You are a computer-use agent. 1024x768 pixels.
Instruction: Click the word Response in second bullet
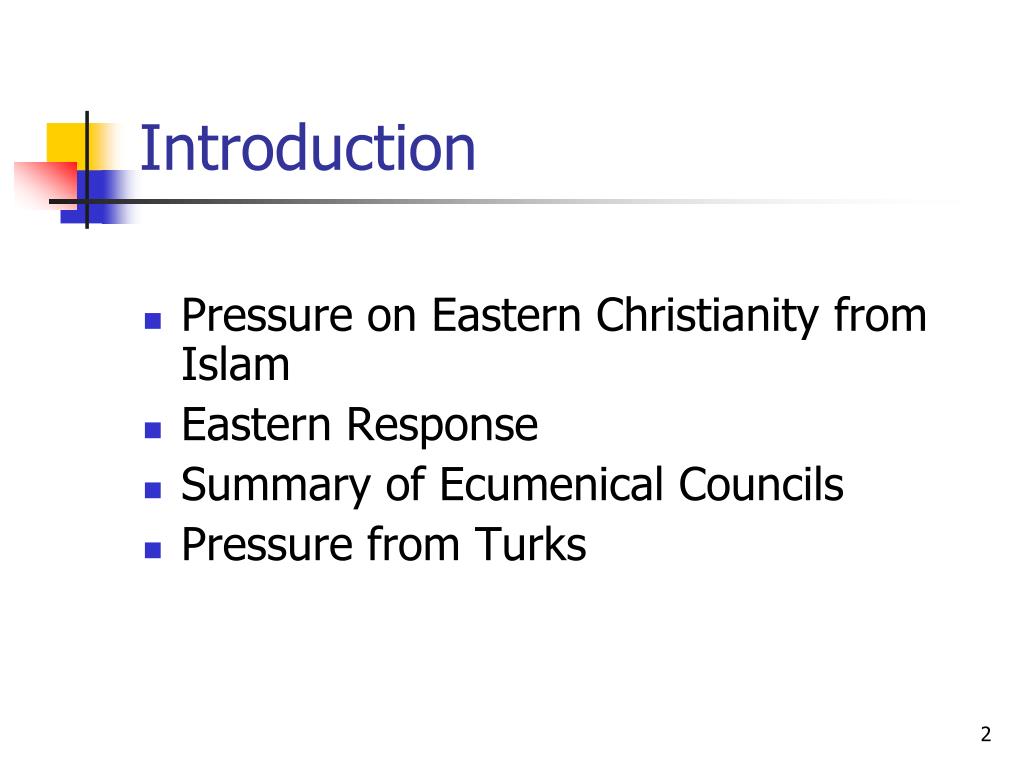441,426
